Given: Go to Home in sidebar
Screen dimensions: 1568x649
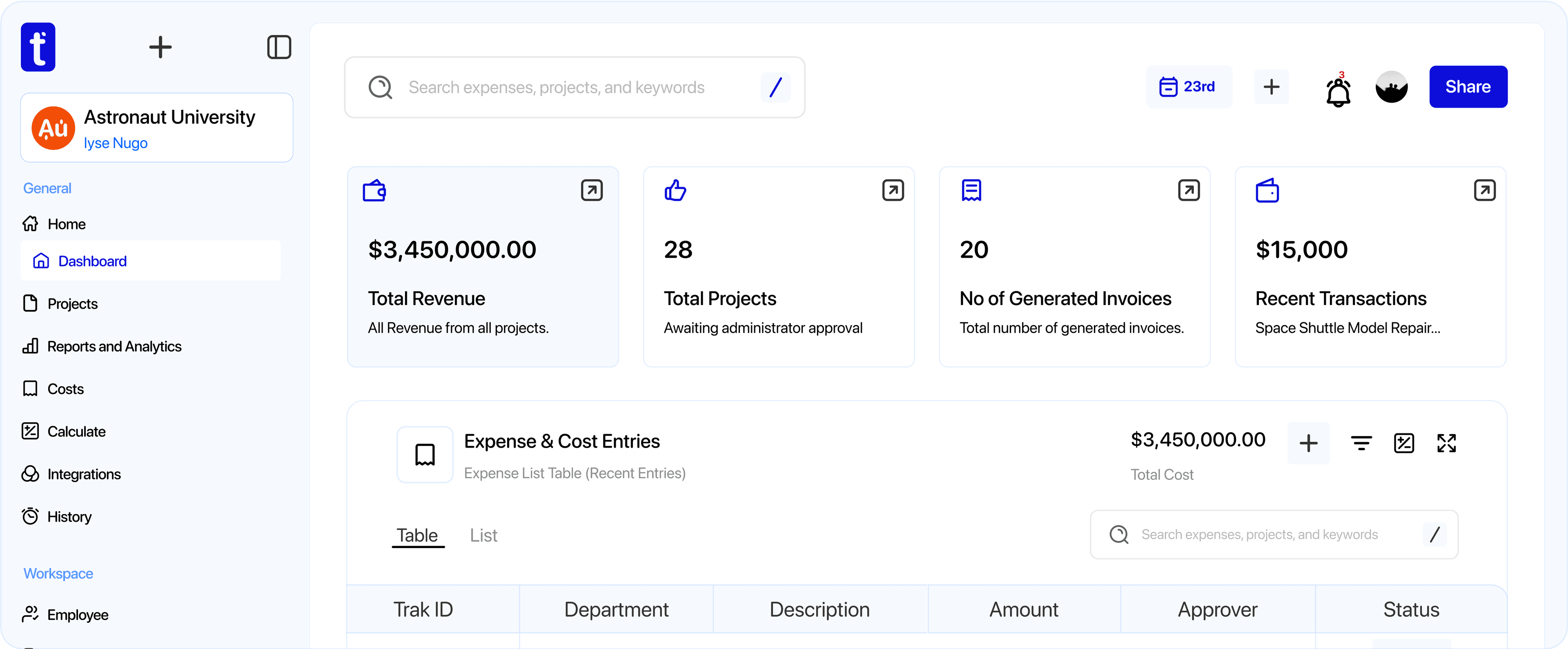Looking at the screenshot, I should point(66,224).
